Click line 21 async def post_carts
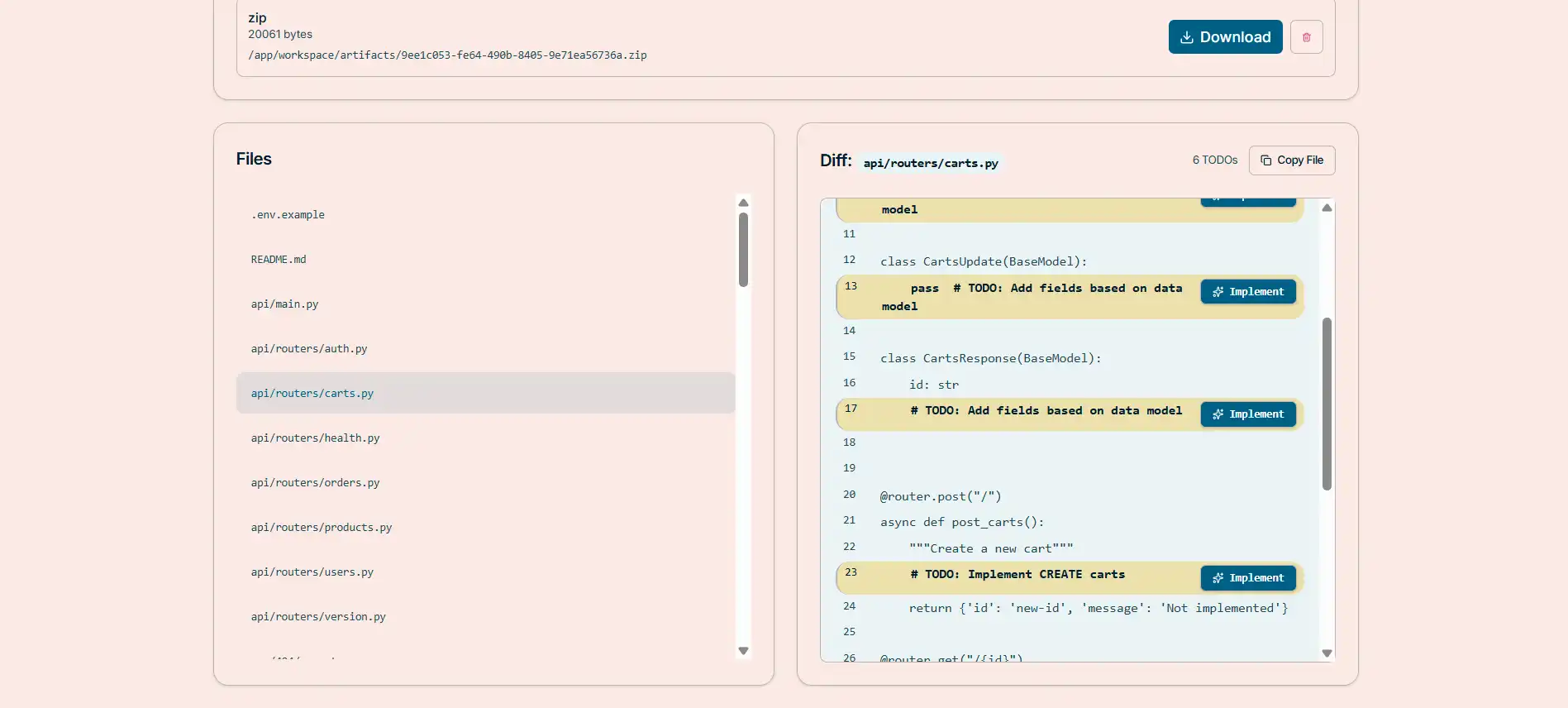This screenshot has width=1568, height=708. 962,523
